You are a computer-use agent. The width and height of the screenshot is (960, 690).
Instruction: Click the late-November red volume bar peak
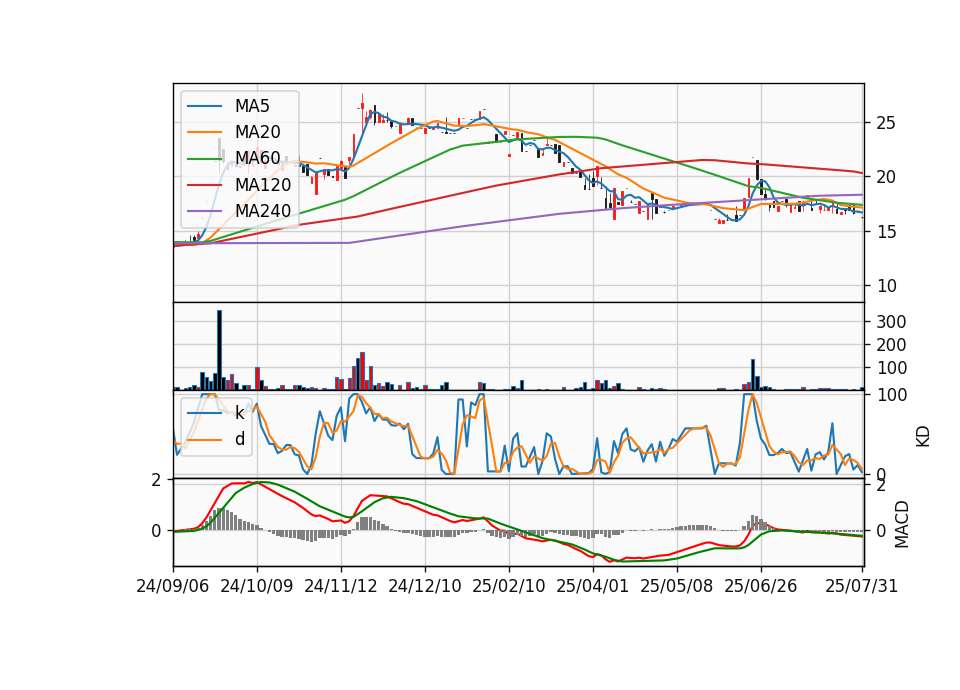coord(362,371)
